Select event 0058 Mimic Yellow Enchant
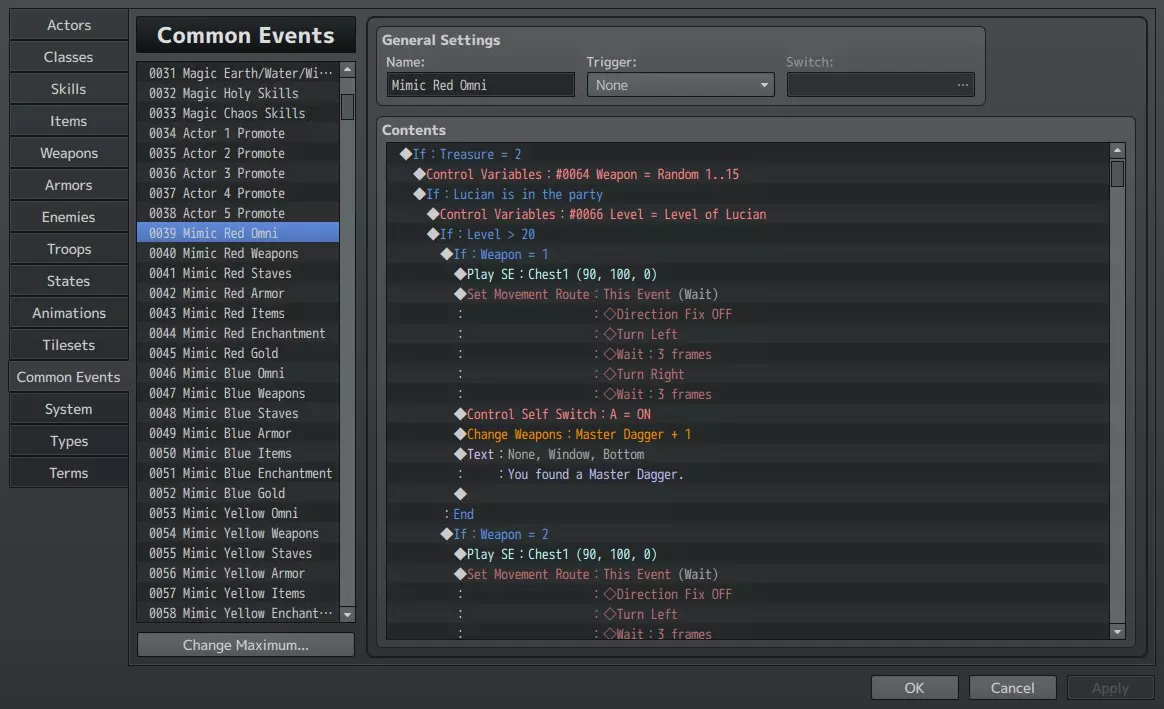Screen dimensions: 1164x709 238,613
